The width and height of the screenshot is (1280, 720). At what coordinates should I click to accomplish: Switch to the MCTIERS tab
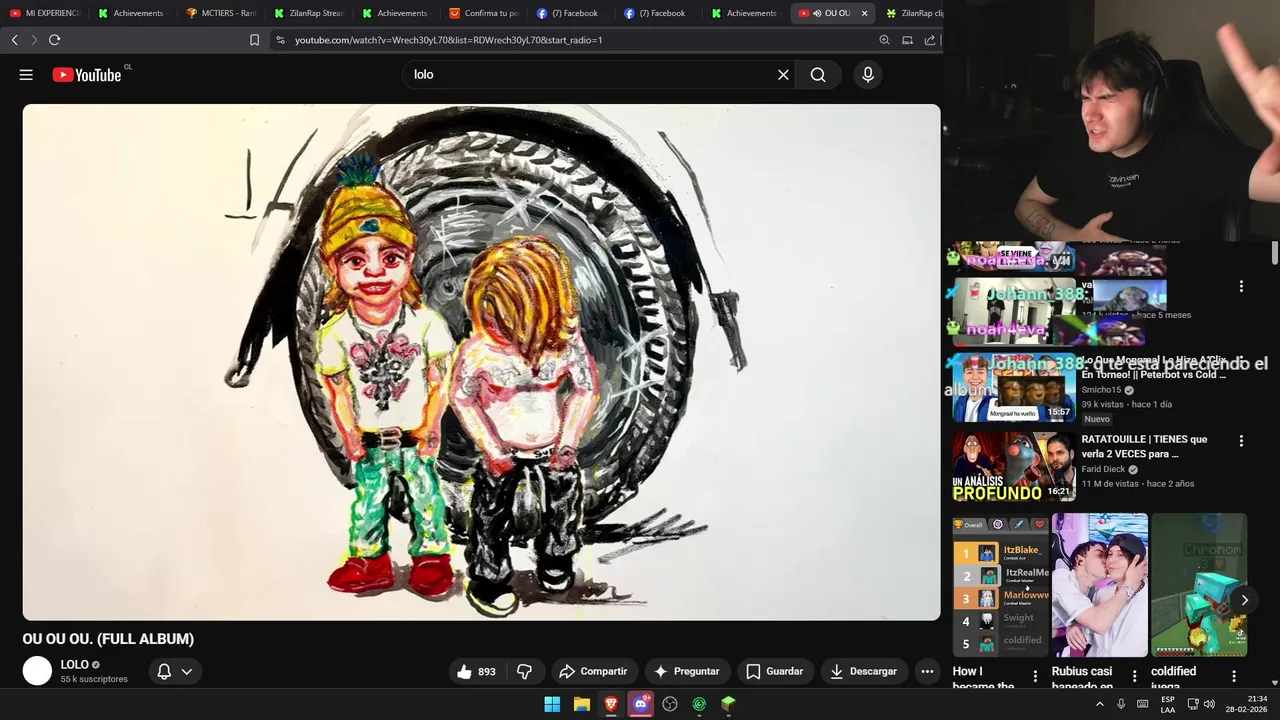click(221, 13)
